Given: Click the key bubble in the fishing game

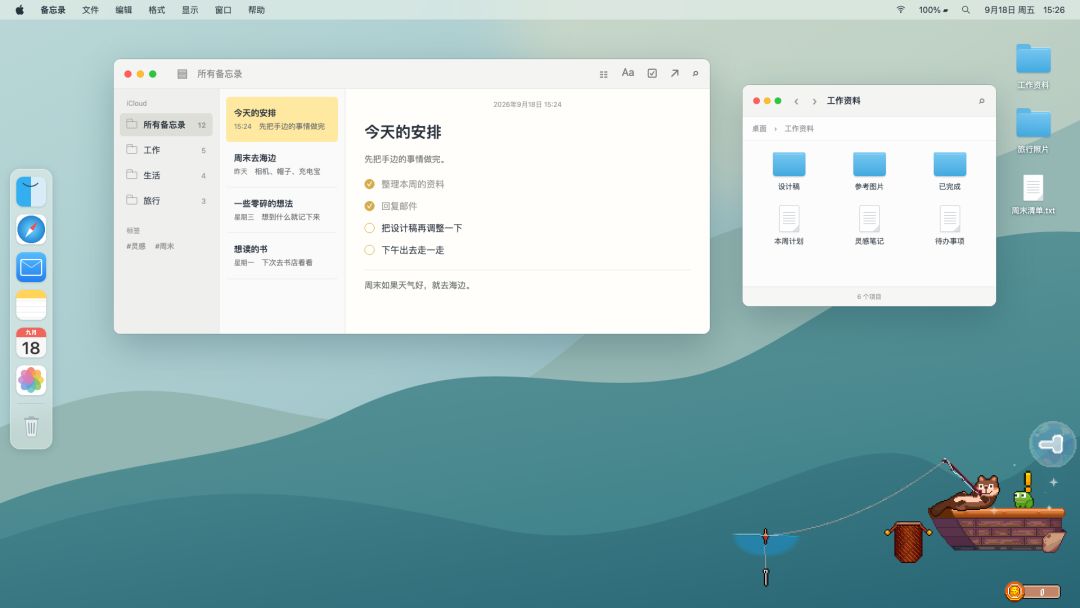Looking at the screenshot, I should pos(1052,444).
